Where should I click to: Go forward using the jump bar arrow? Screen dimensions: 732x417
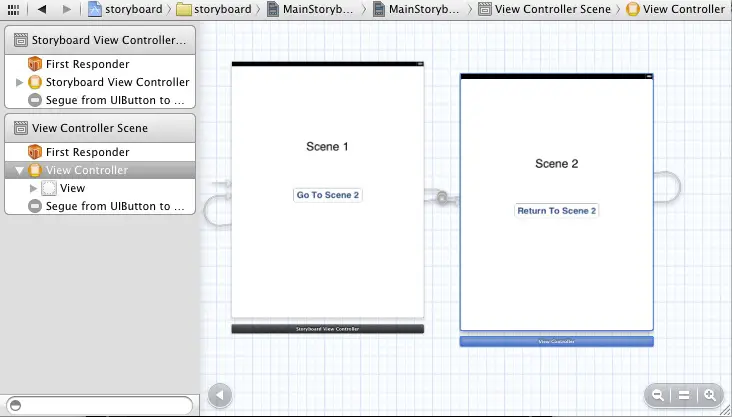(66, 9)
